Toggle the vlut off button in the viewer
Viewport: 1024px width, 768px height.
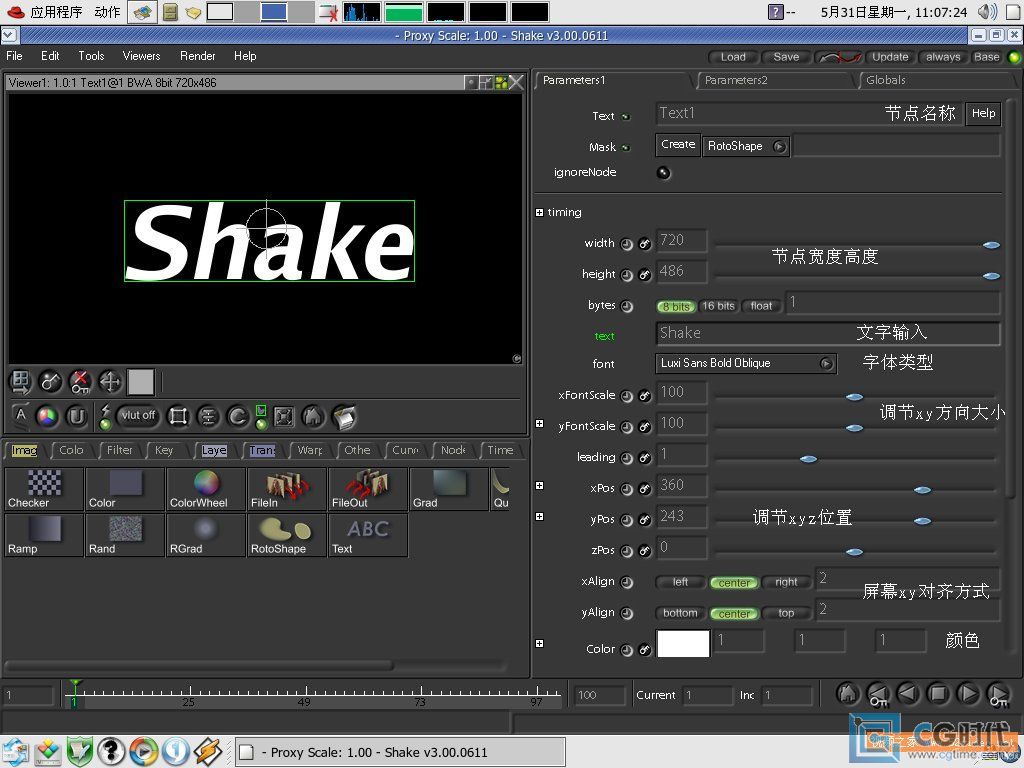138,415
